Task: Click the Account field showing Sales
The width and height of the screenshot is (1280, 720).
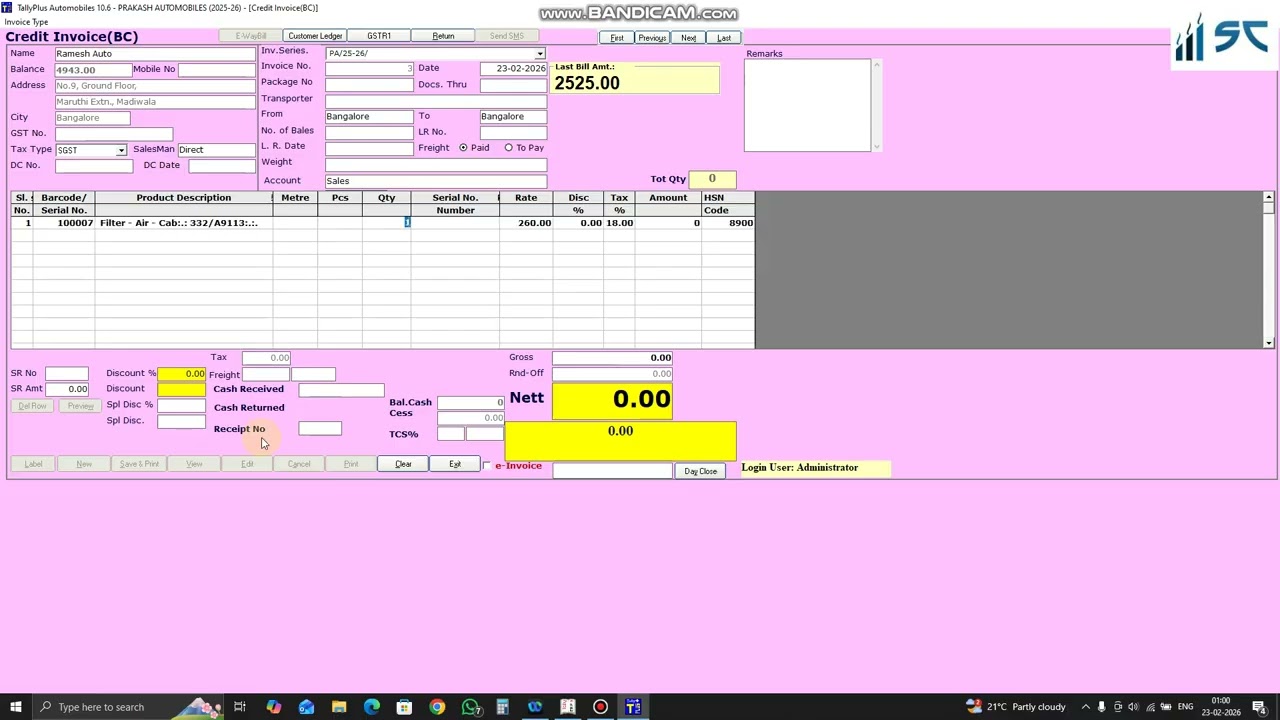Action: tap(436, 182)
